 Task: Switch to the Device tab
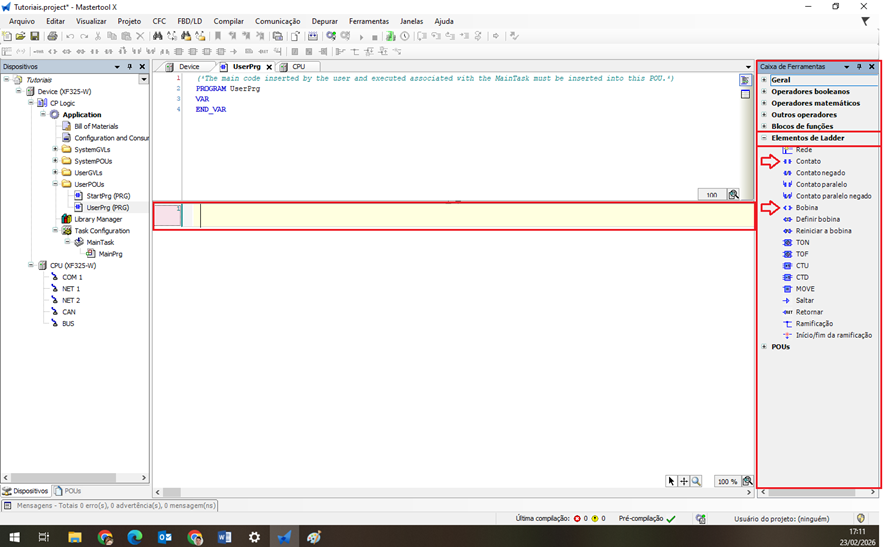188,67
